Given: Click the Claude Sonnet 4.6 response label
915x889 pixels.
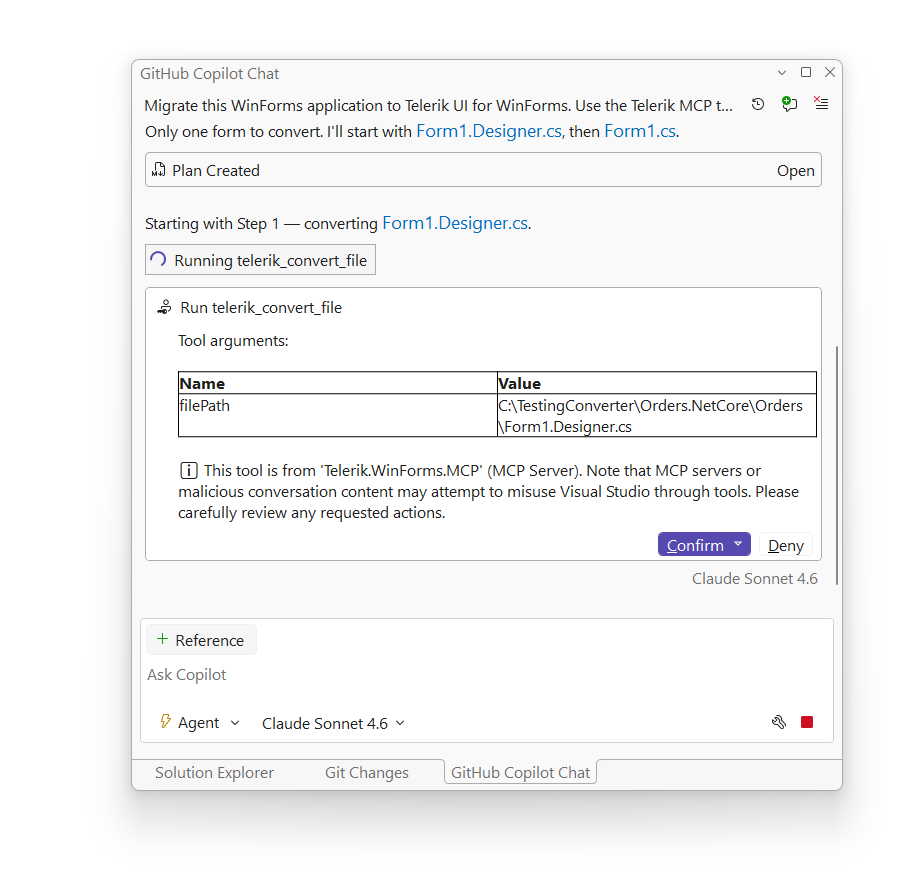Looking at the screenshot, I should [x=755, y=578].
